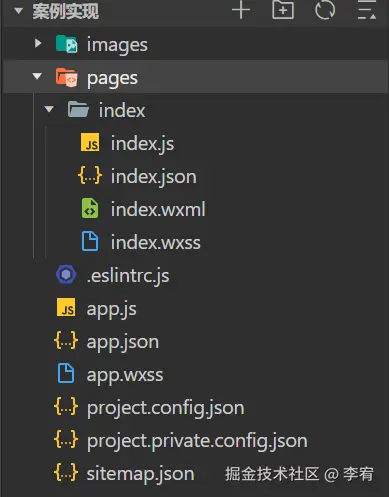Click the blue file icon beside index.wxss

90,241
